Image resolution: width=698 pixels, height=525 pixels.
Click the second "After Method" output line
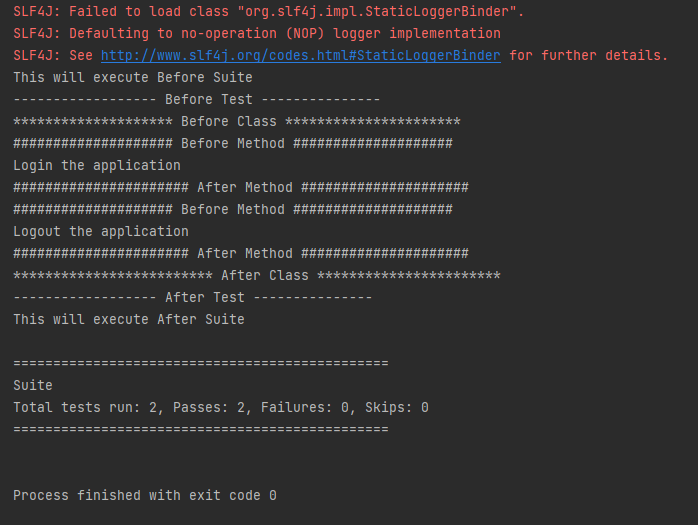click(240, 254)
